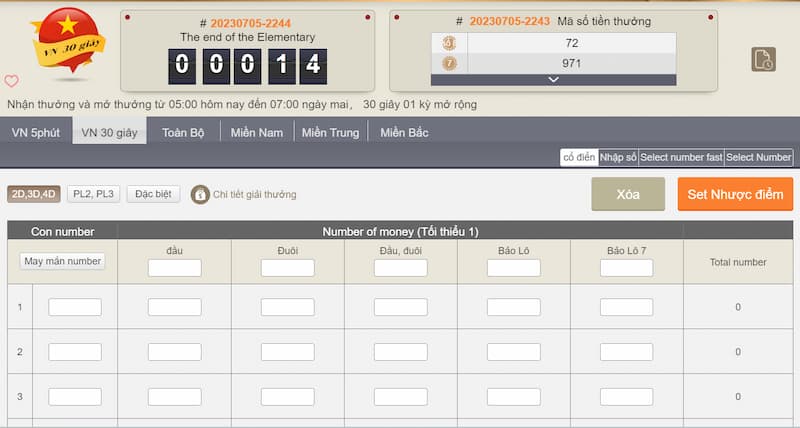Click the VN 30 giây flag logo
Screen dimensions: 800x428
pyautogui.click(x=61, y=45)
